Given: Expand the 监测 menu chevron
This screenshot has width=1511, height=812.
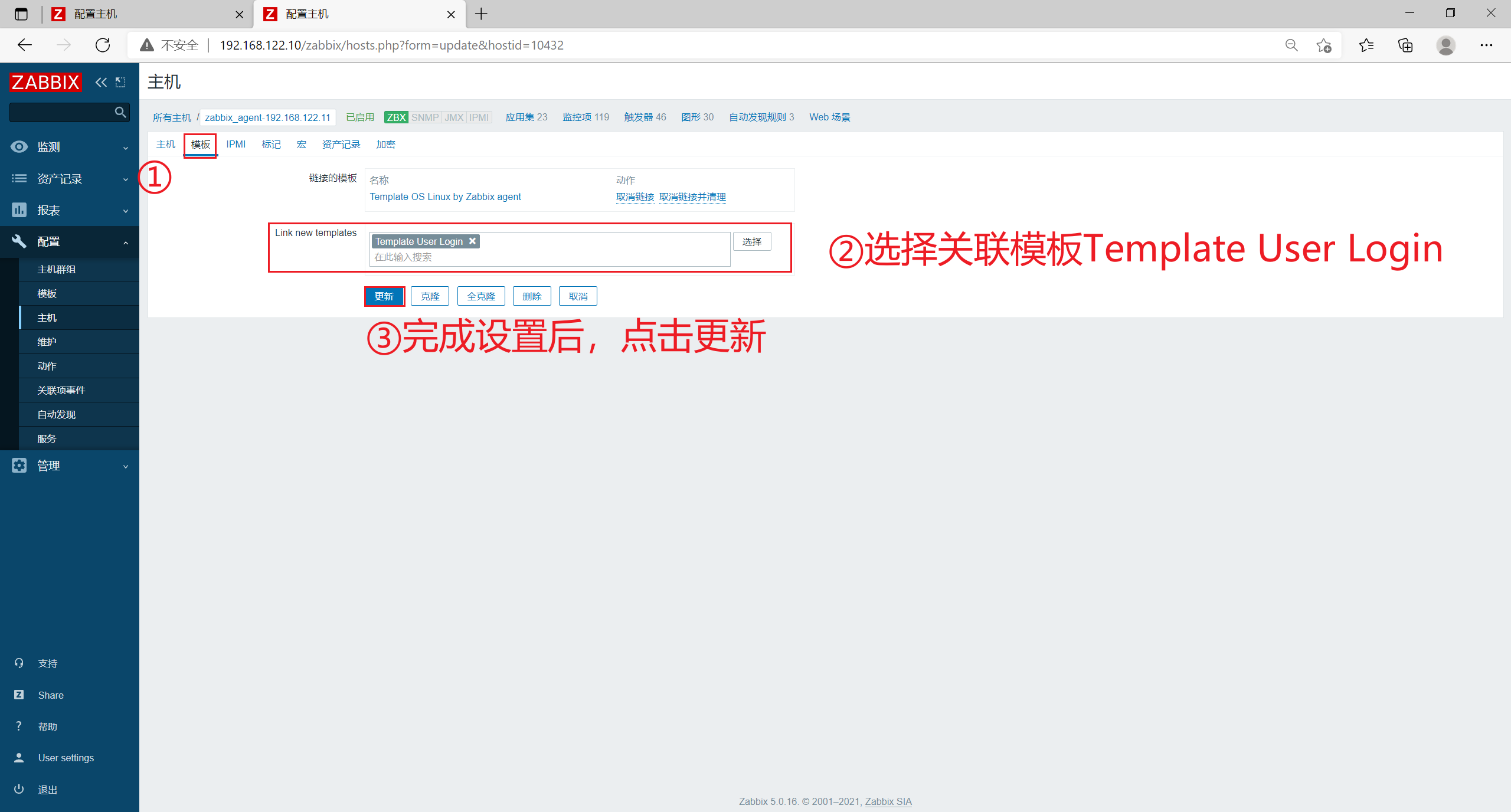Looking at the screenshot, I should [125, 148].
